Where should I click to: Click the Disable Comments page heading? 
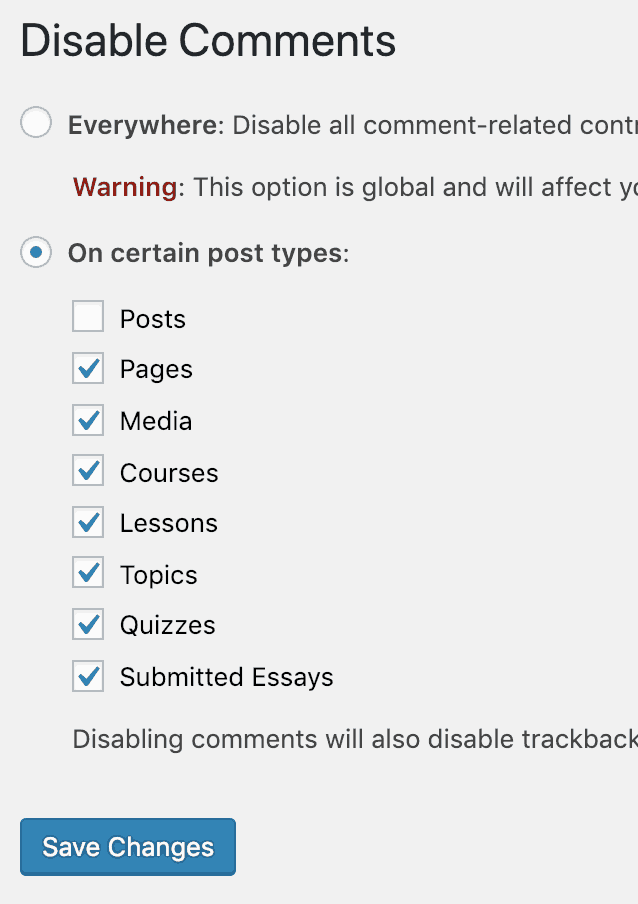pos(208,42)
